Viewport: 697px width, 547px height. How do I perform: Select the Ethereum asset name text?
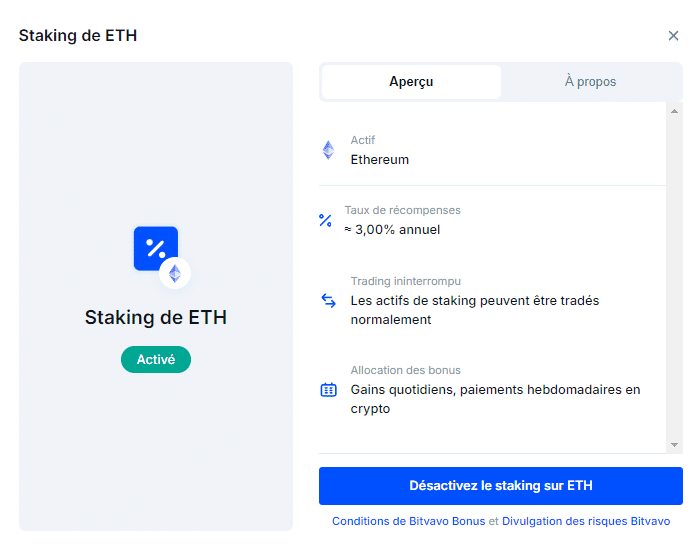click(x=380, y=160)
